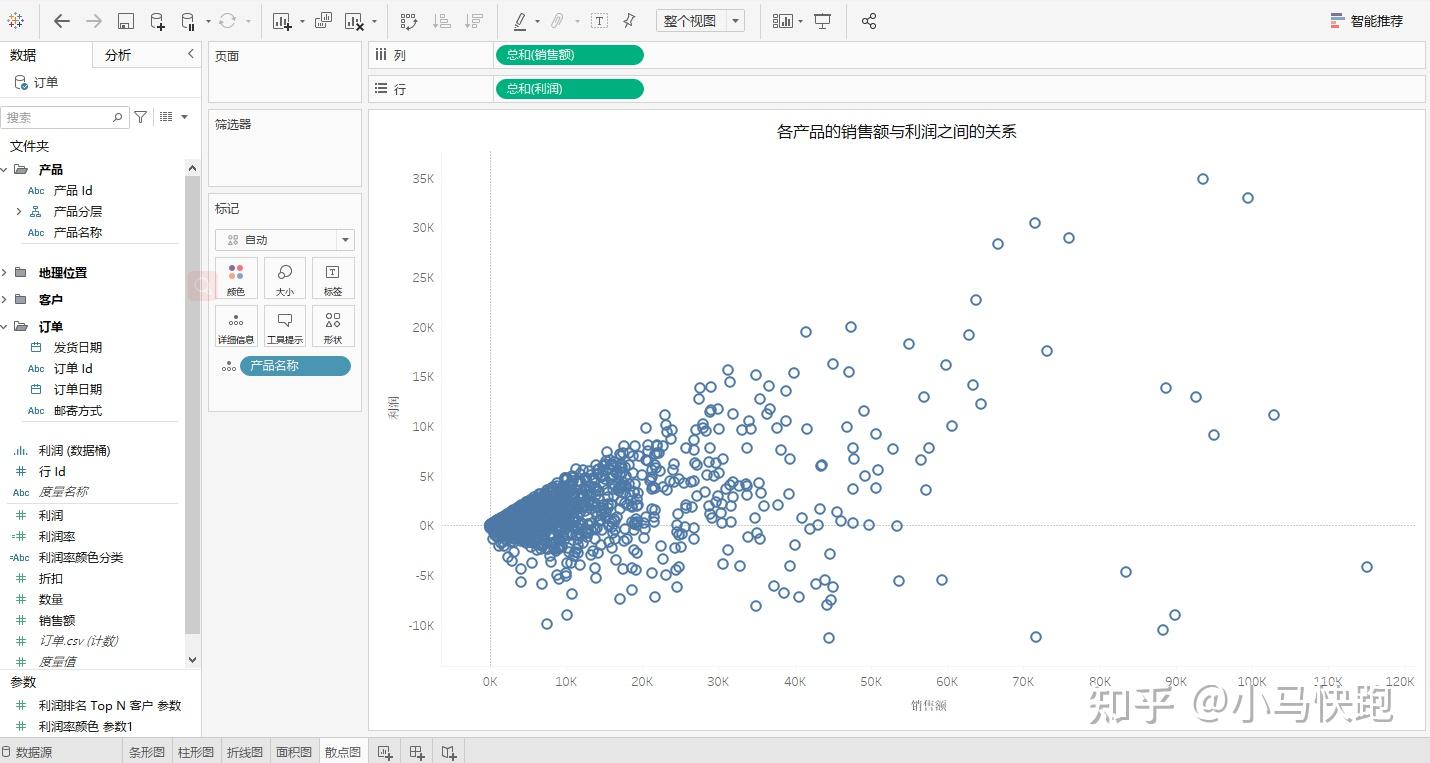Image resolution: width=1430 pixels, height=763 pixels.
Task: Select the 订单 data source
Action: point(37,83)
